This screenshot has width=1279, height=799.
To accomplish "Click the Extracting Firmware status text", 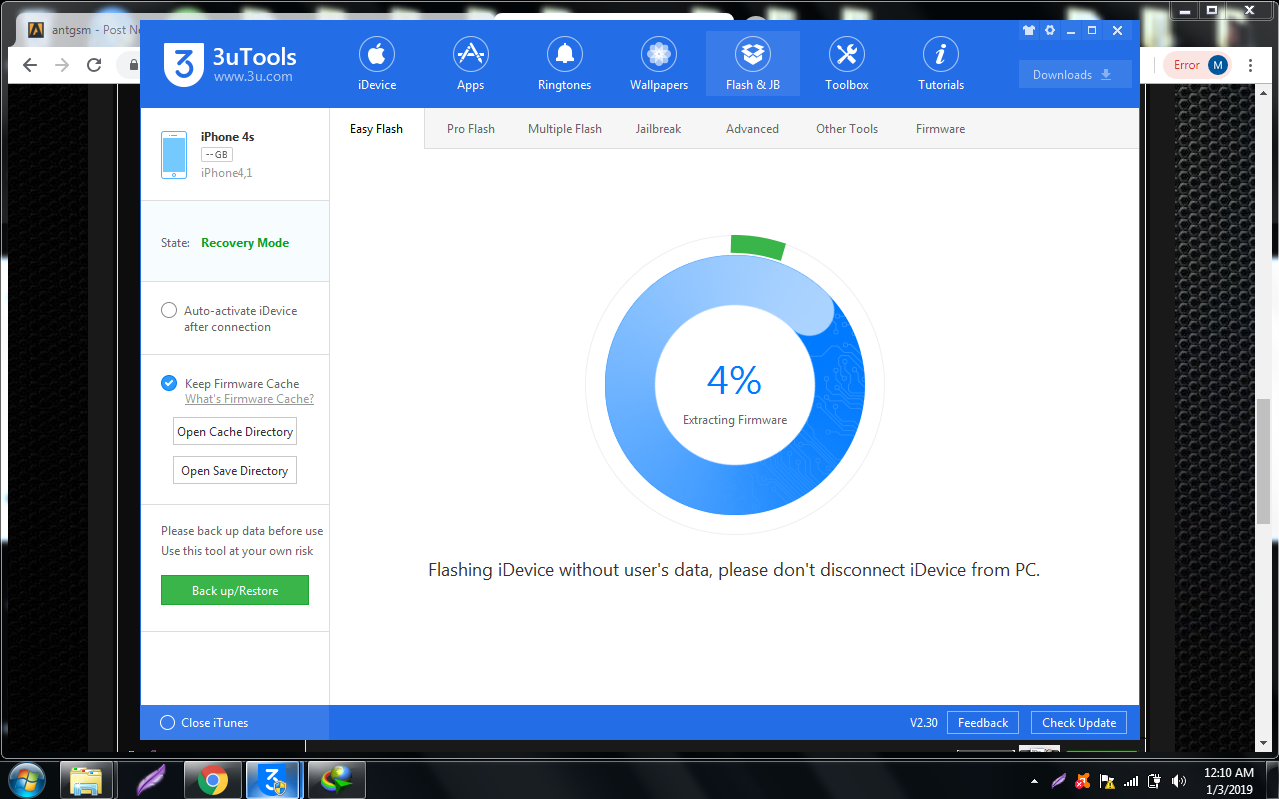I will [x=735, y=420].
